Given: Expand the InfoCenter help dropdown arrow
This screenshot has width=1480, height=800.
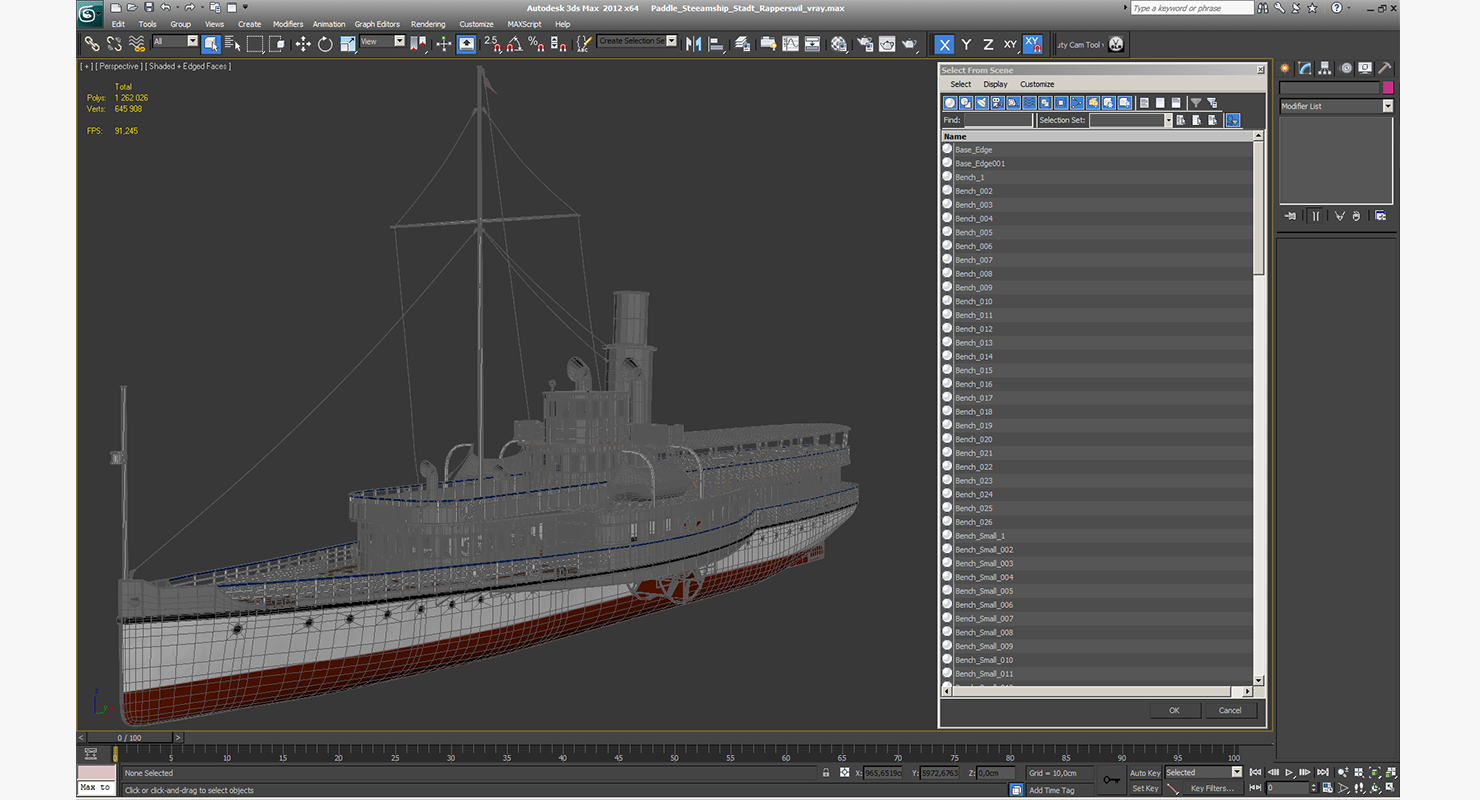Looking at the screenshot, I should (1351, 8).
